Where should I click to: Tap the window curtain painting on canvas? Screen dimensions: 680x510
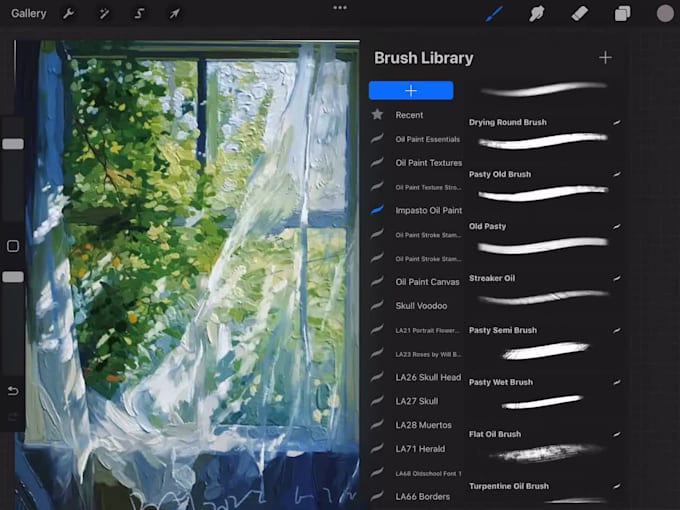[x=187, y=275]
